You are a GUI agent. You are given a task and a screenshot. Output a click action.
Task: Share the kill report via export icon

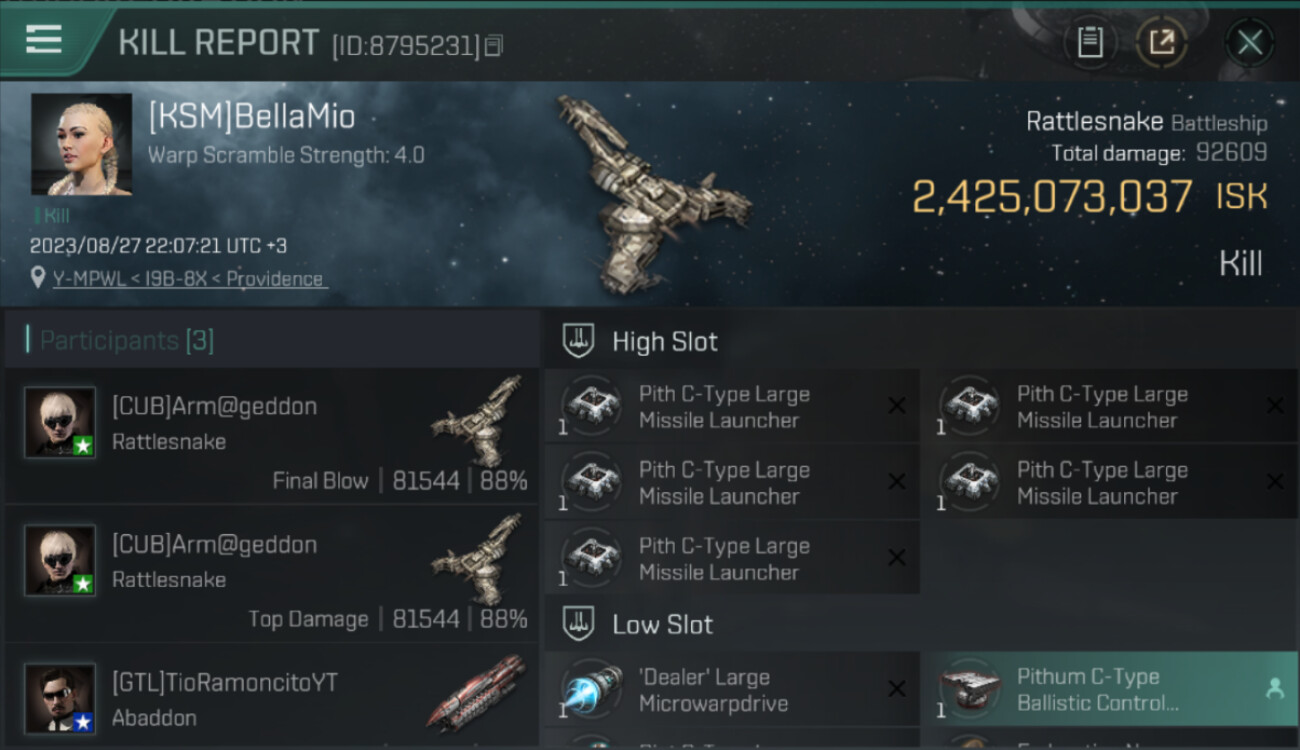coord(1161,42)
